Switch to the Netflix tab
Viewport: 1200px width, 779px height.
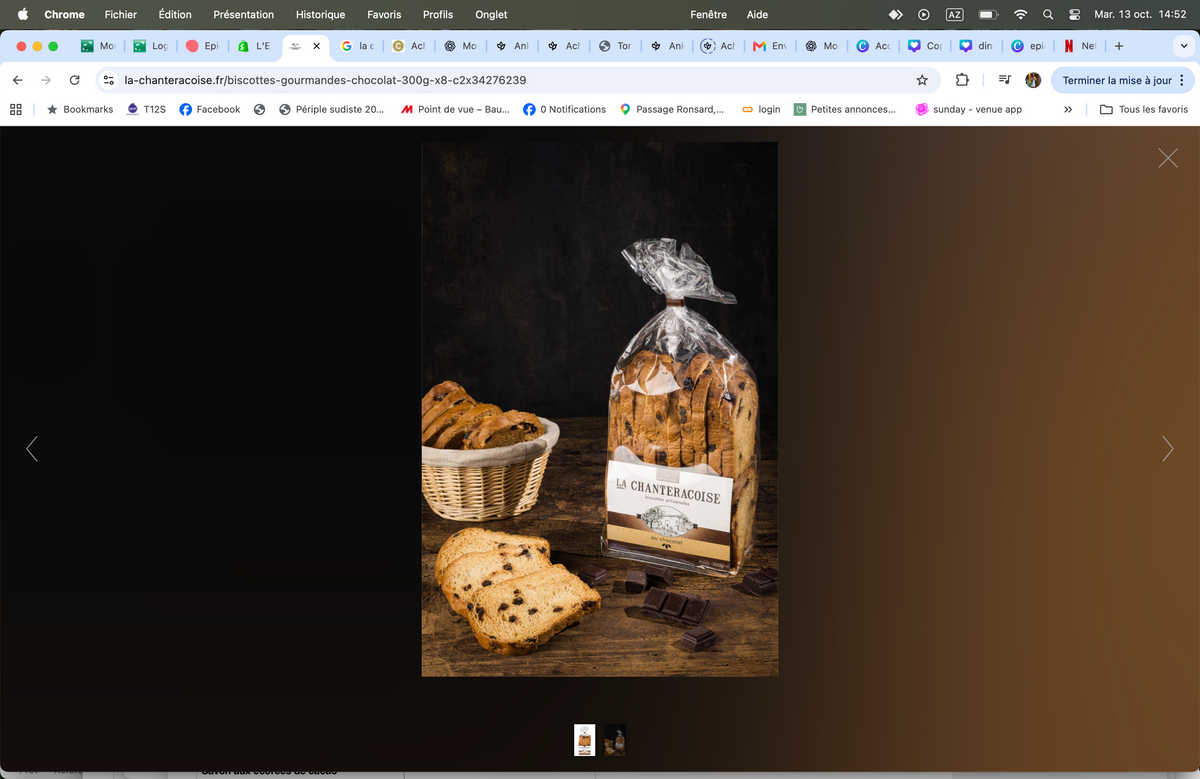1080,46
